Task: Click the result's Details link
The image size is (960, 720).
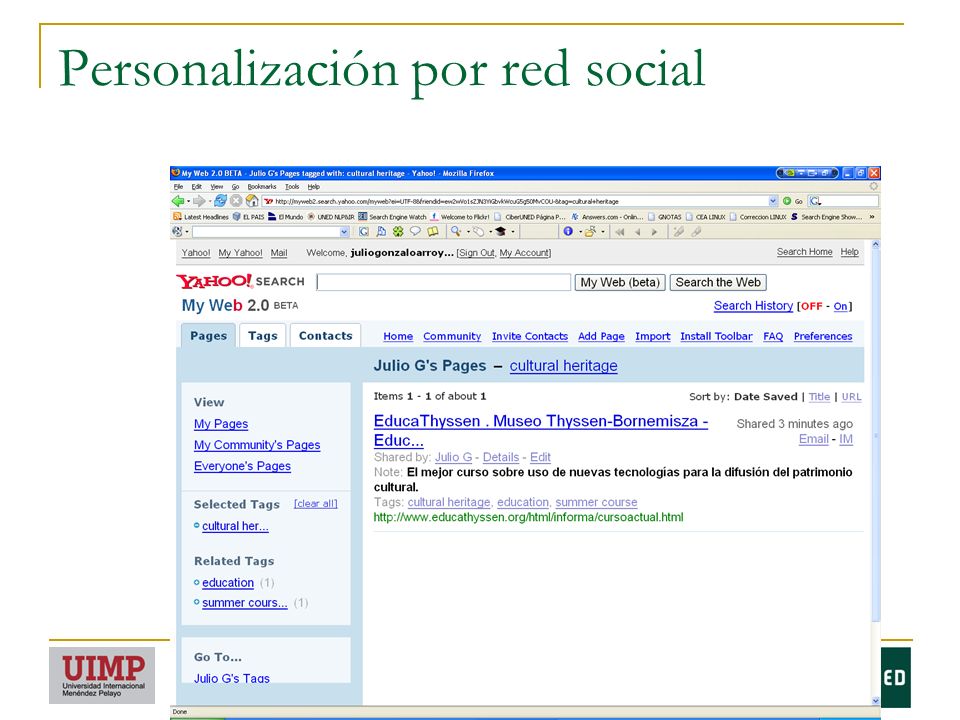Action: click(x=501, y=457)
